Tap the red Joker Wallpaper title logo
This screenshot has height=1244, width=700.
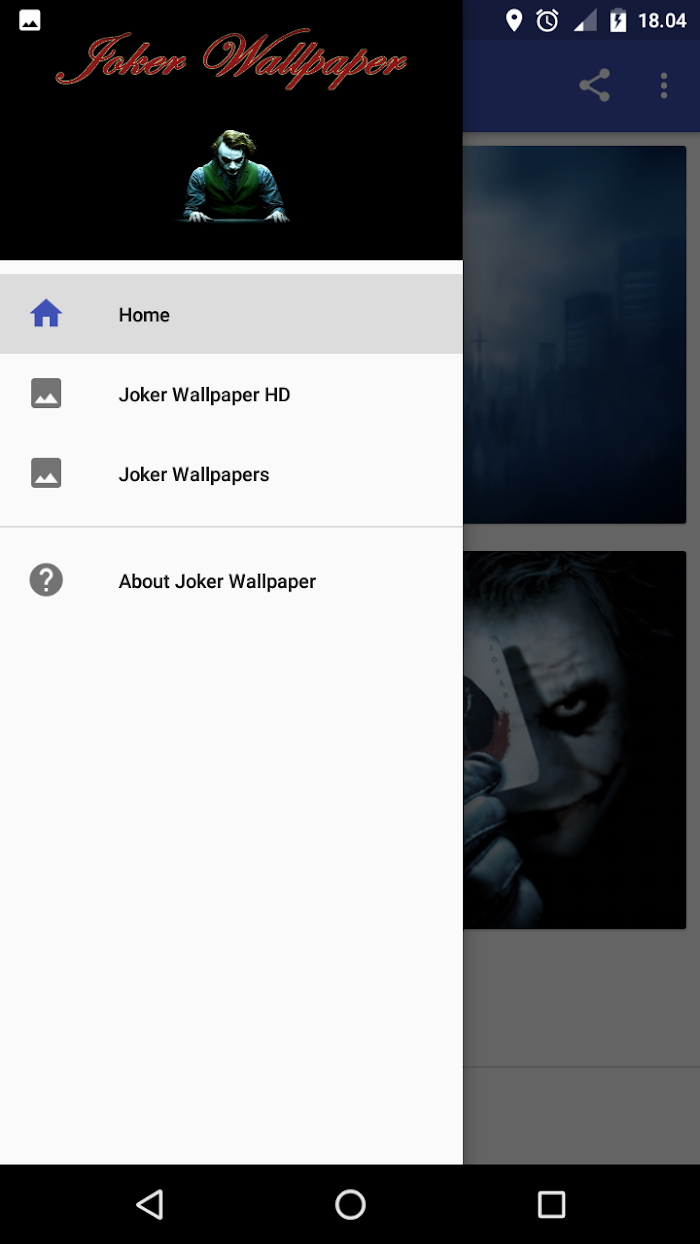click(x=231, y=58)
